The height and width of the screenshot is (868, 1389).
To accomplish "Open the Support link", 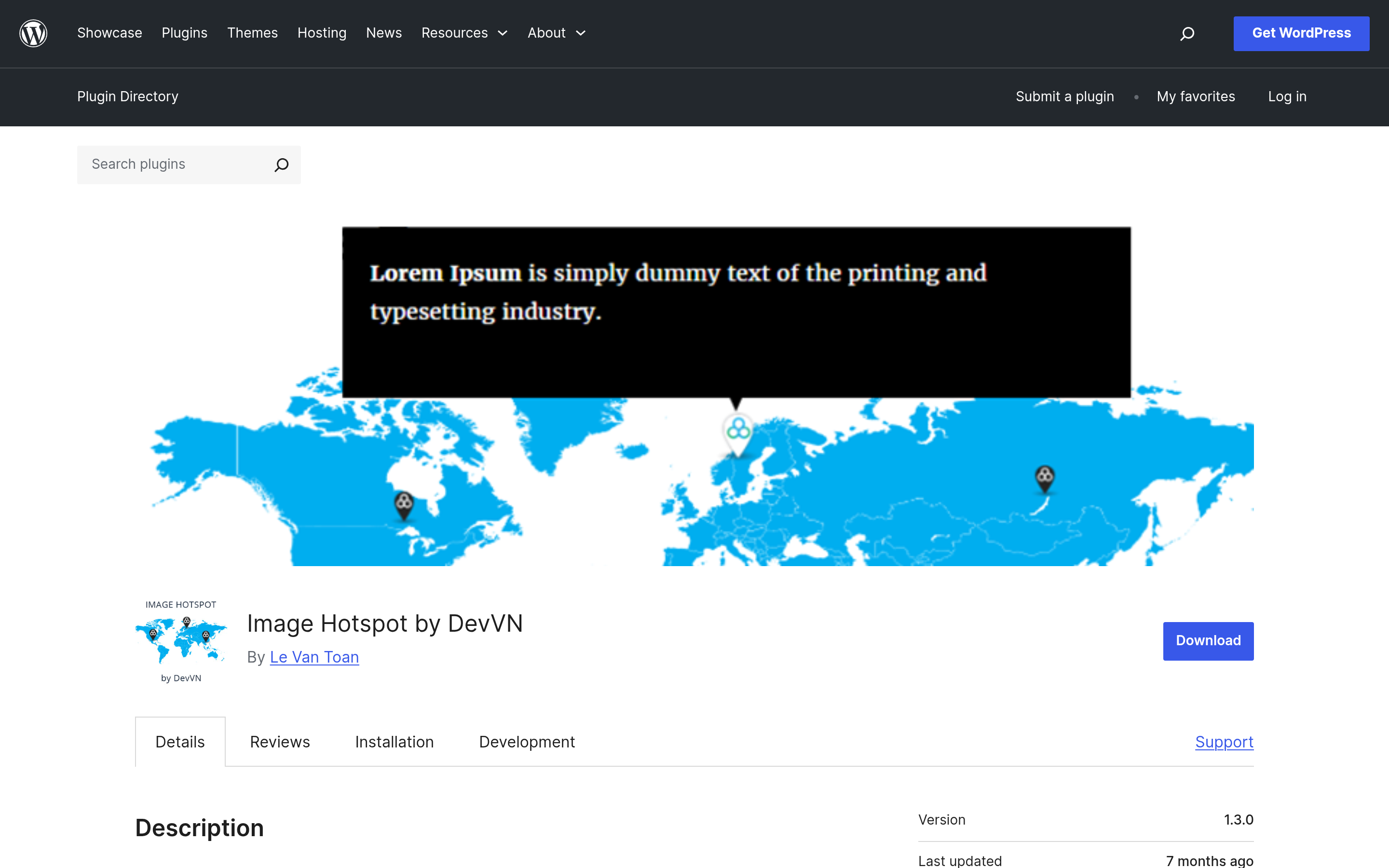I will (1224, 742).
